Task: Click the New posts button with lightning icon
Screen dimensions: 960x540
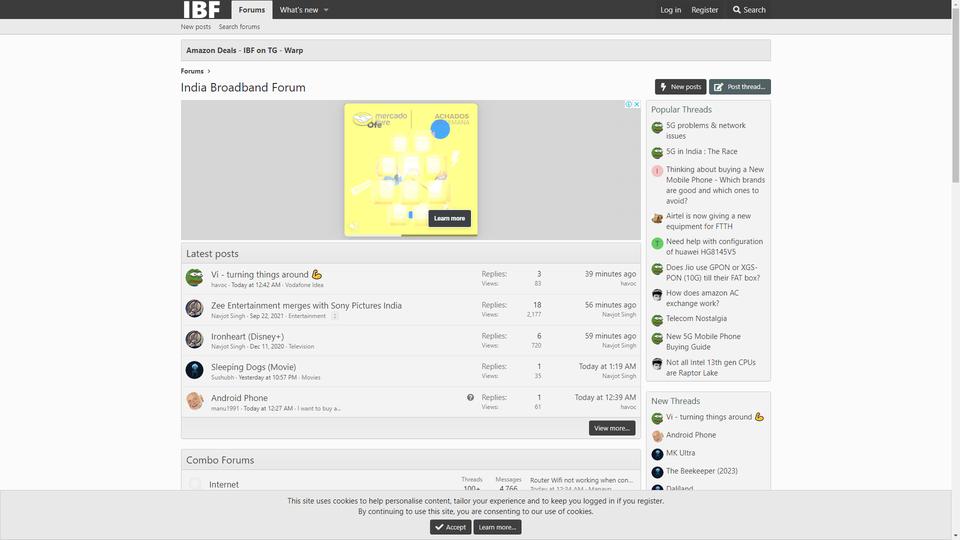Action: [680, 87]
